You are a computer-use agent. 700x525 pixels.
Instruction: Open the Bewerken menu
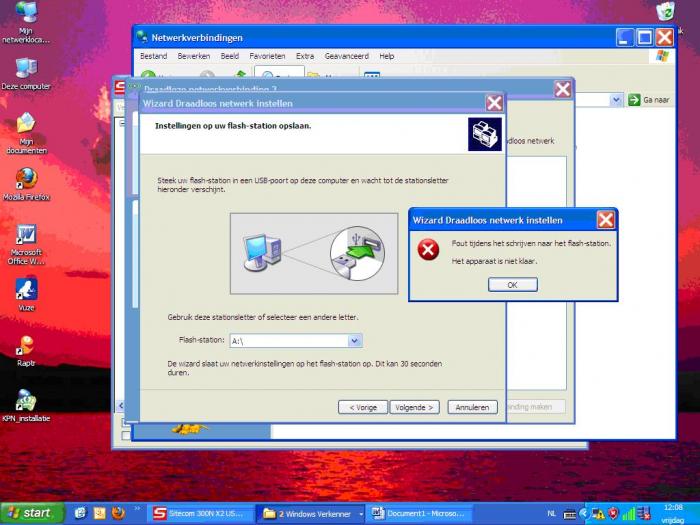point(194,56)
